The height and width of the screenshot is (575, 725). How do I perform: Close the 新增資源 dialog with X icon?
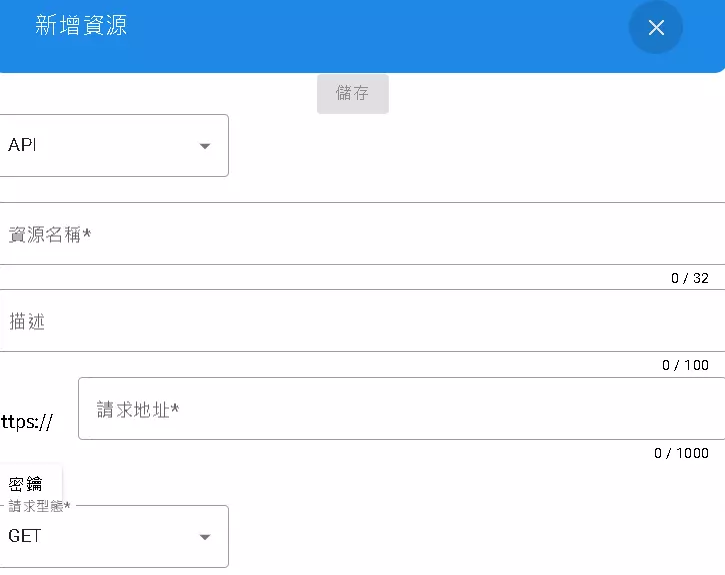point(656,28)
